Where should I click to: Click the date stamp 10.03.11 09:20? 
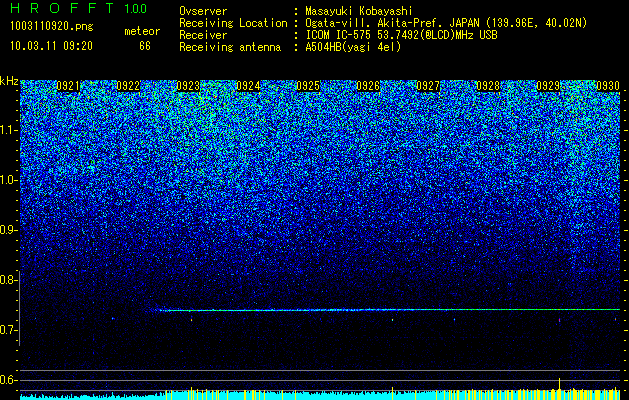tap(51, 46)
